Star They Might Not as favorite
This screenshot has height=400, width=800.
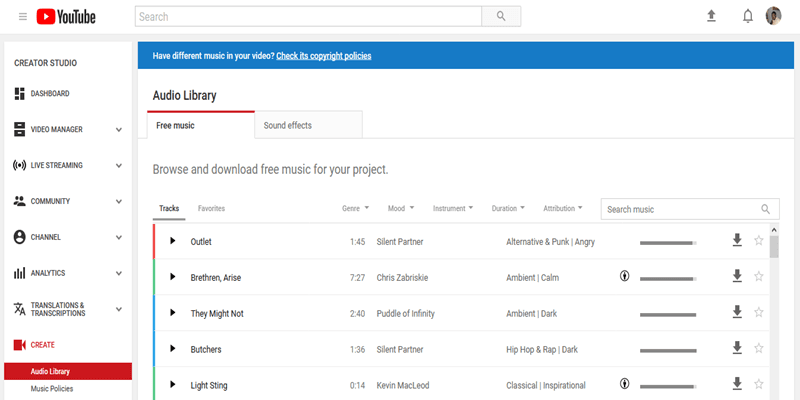coord(759,312)
